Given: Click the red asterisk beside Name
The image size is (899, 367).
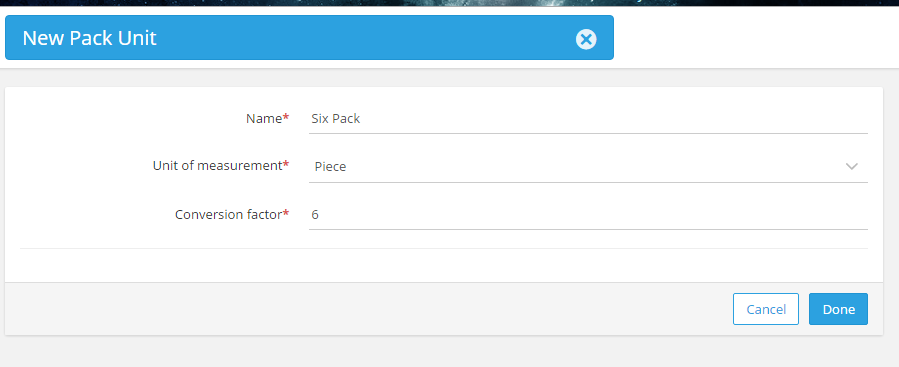Looking at the screenshot, I should (286, 117).
